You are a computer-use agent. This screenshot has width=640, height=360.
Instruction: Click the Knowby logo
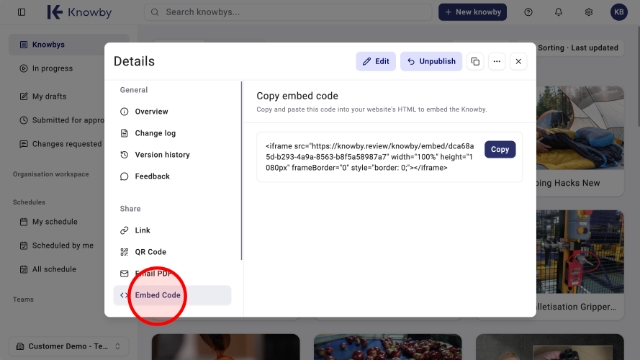pyautogui.click(x=79, y=12)
